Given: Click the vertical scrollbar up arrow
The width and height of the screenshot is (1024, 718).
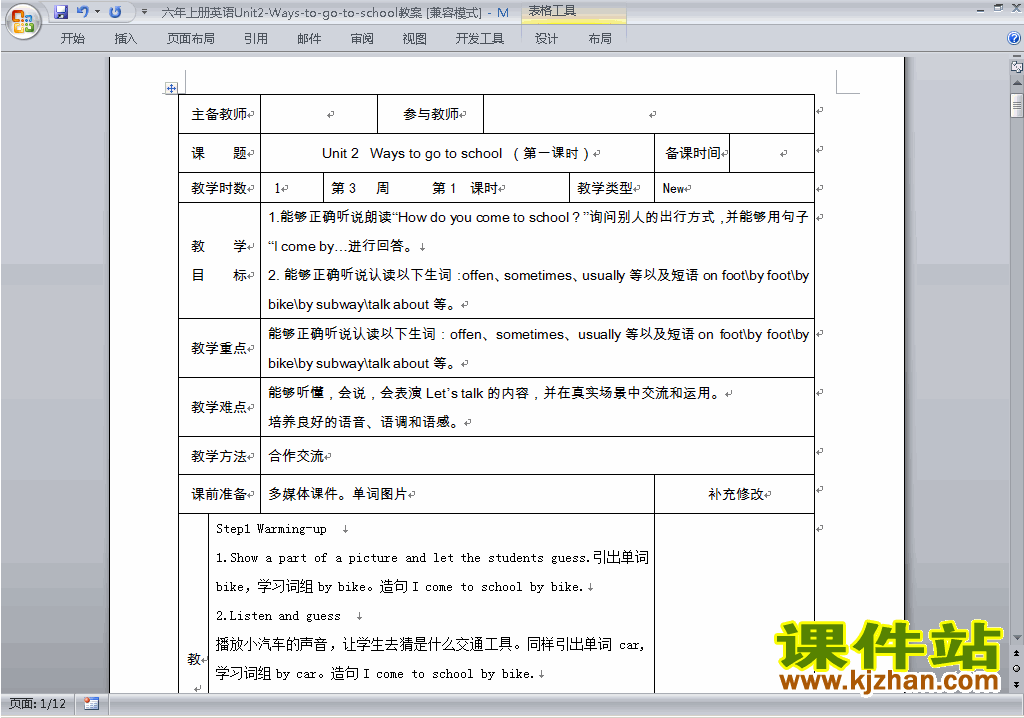Looking at the screenshot, I should click(x=1017, y=83).
